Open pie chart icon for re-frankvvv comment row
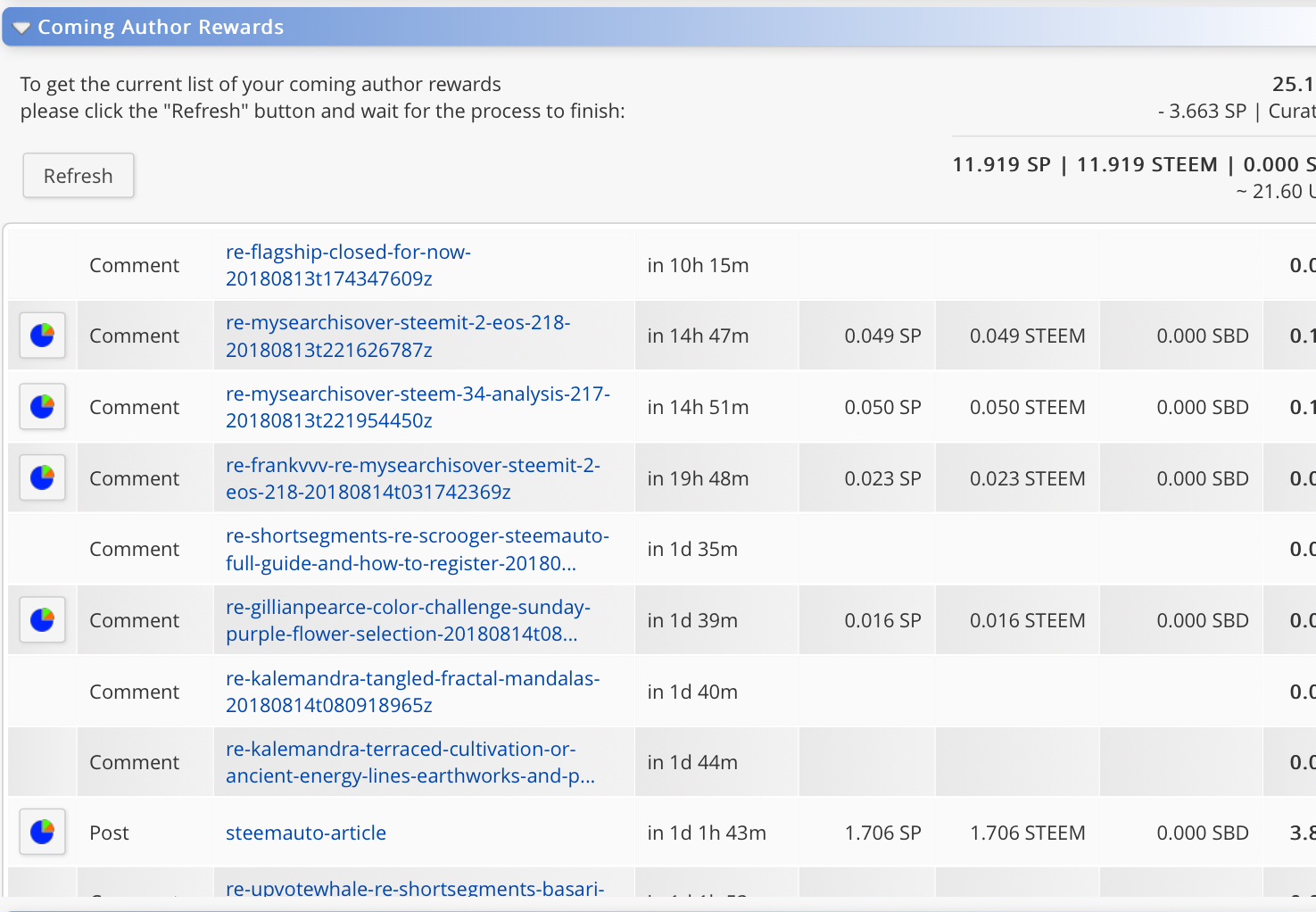Image resolution: width=1316 pixels, height=912 pixels. 43,478
